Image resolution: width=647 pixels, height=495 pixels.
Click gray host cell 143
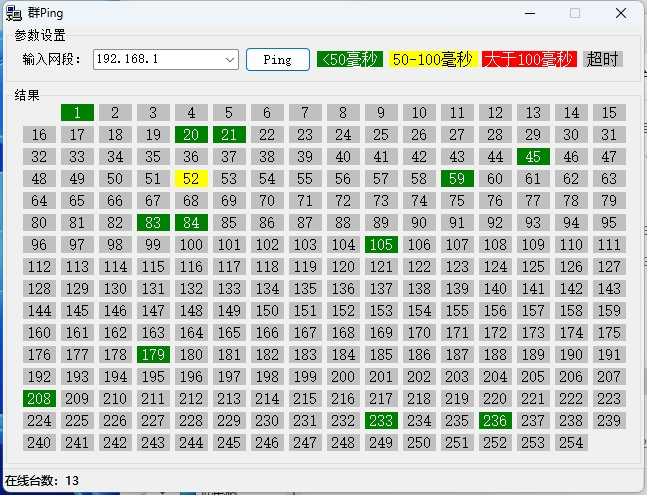[x=609, y=289]
